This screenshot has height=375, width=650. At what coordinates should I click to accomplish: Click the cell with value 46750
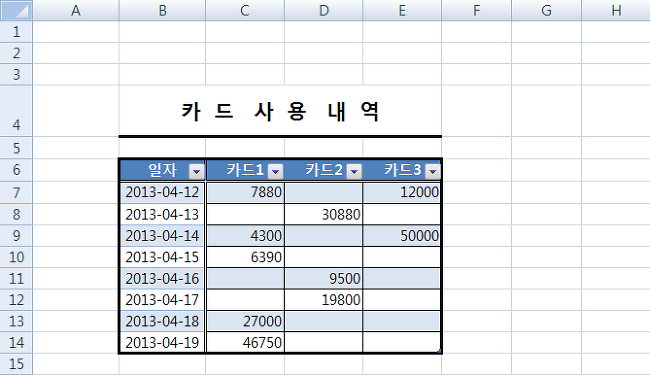point(245,343)
